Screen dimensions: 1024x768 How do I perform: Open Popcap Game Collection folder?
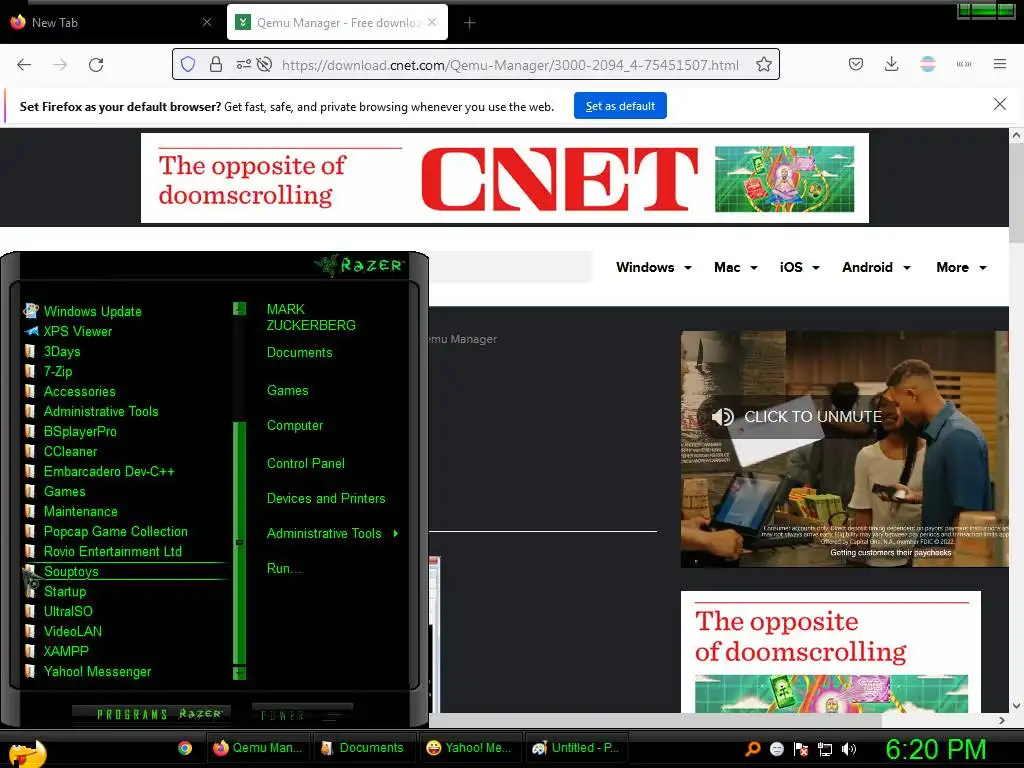[x=115, y=532]
